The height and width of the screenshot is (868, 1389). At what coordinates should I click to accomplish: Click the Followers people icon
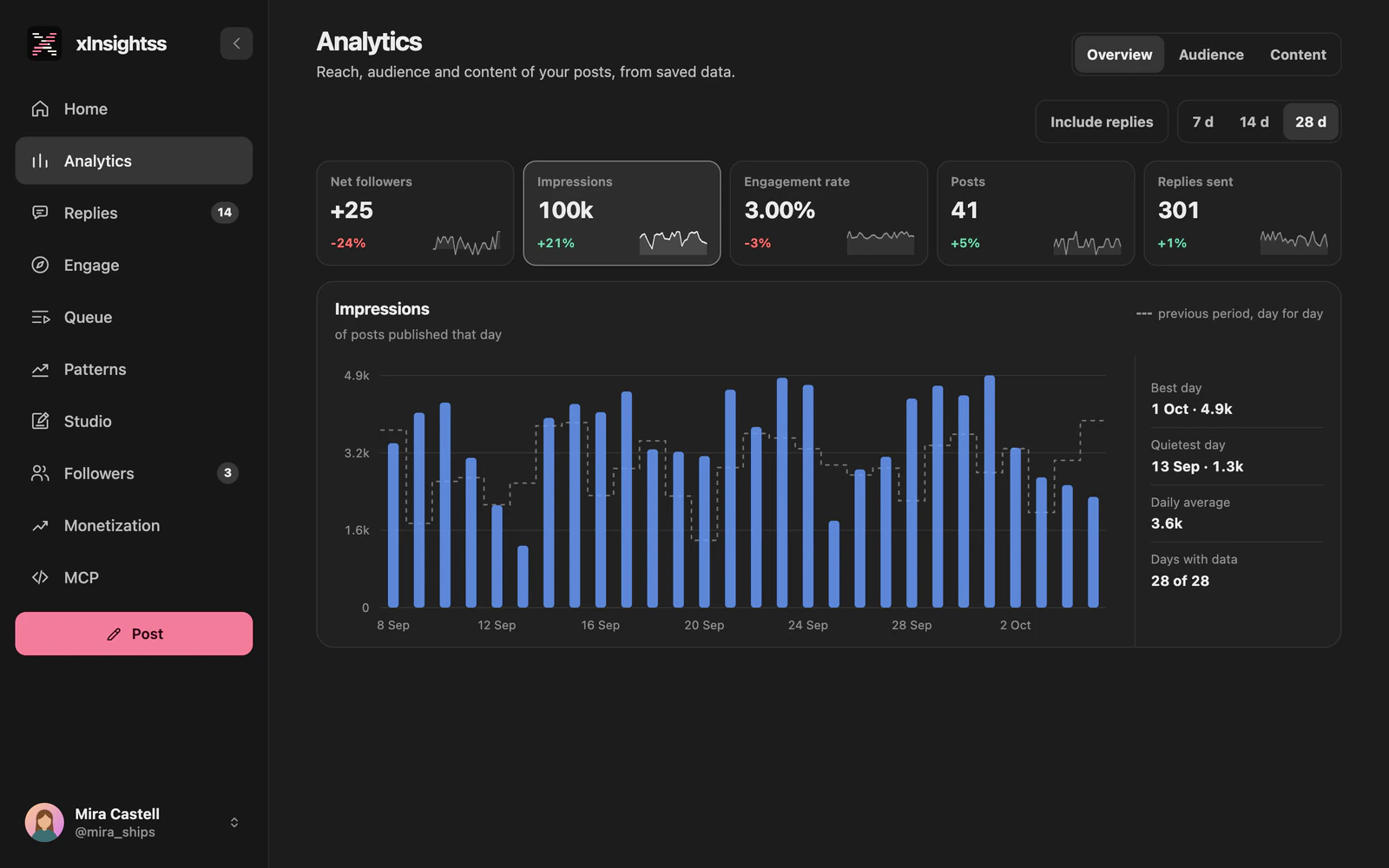(x=40, y=473)
